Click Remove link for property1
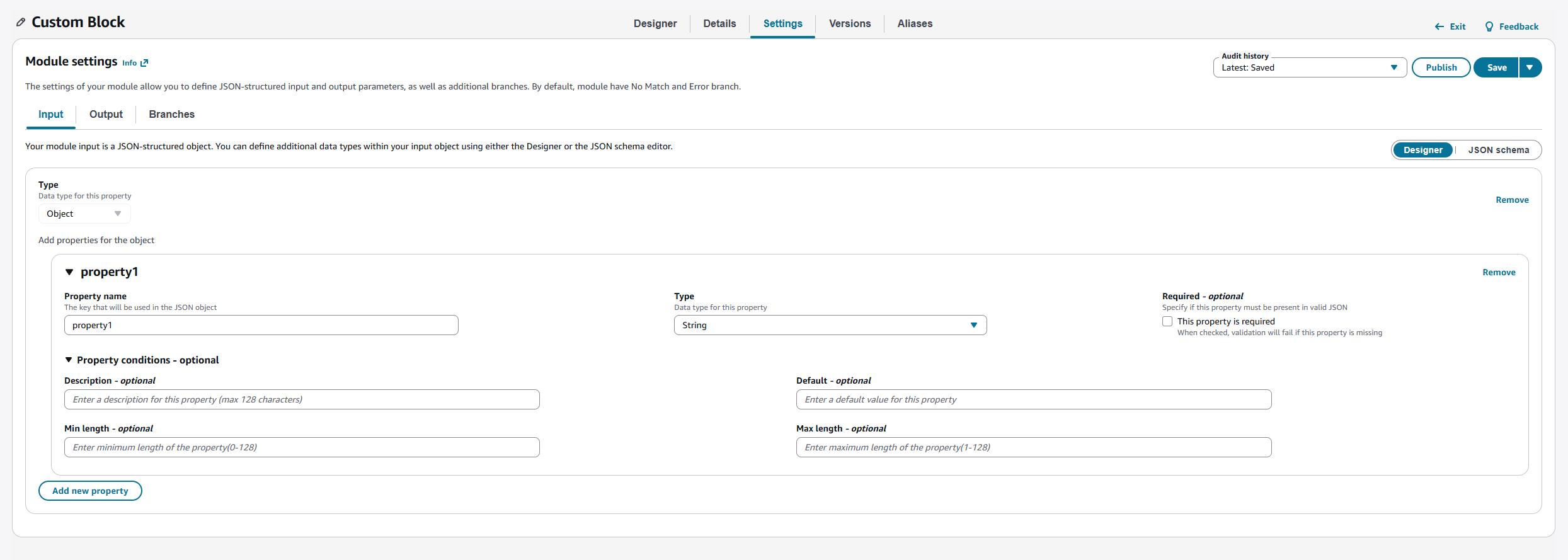Viewport: 1568px width, 560px height. 1499,272
